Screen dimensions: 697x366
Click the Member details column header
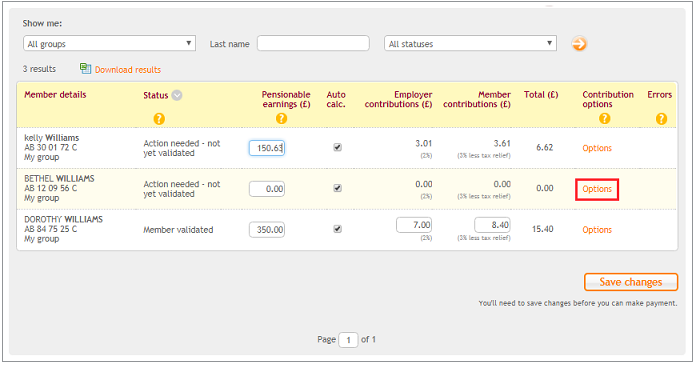pyautogui.click(x=55, y=95)
